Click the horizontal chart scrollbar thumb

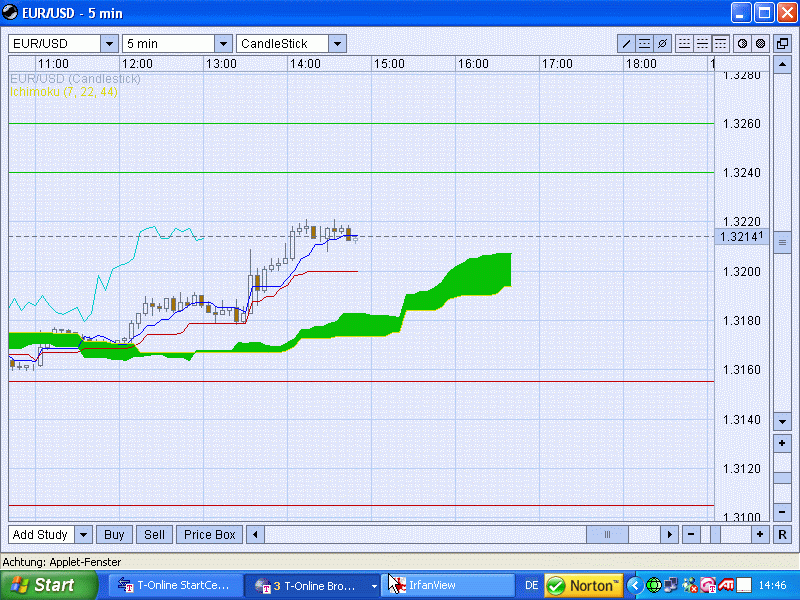click(606, 535)
